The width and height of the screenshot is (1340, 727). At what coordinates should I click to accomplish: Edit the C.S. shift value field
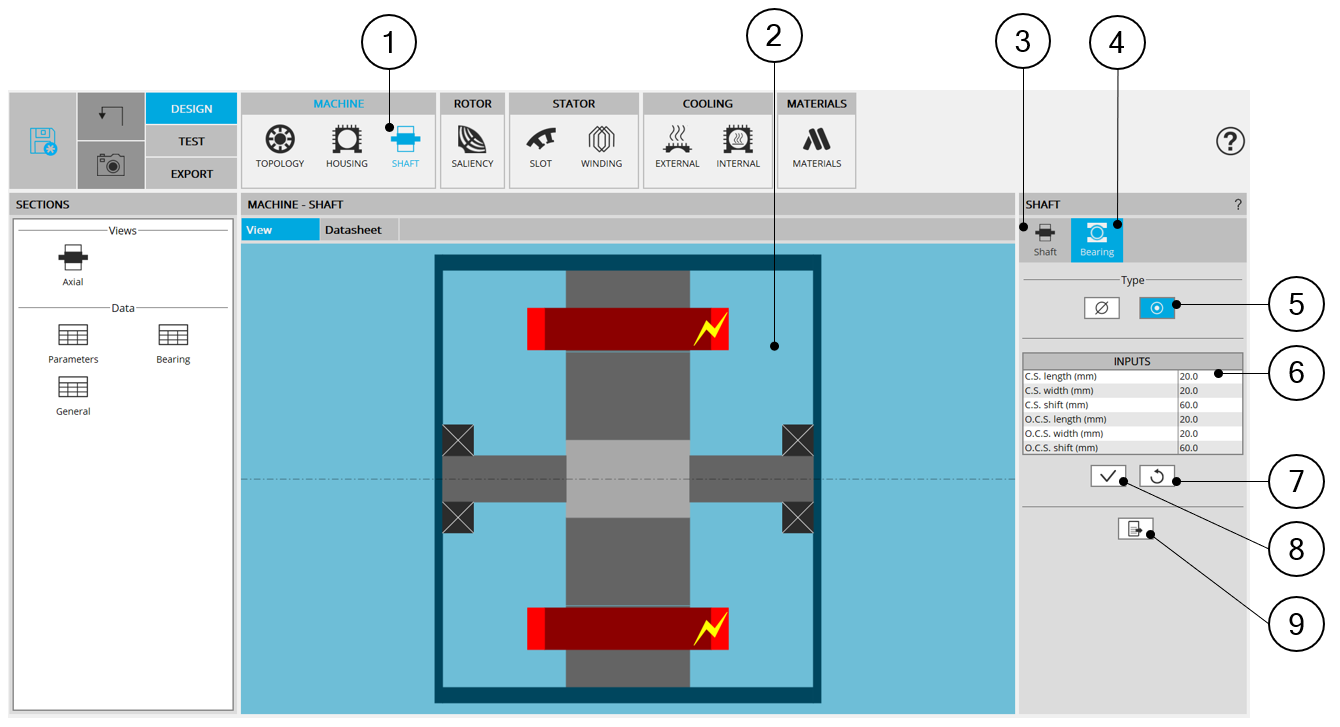[x=1209, y=405]
